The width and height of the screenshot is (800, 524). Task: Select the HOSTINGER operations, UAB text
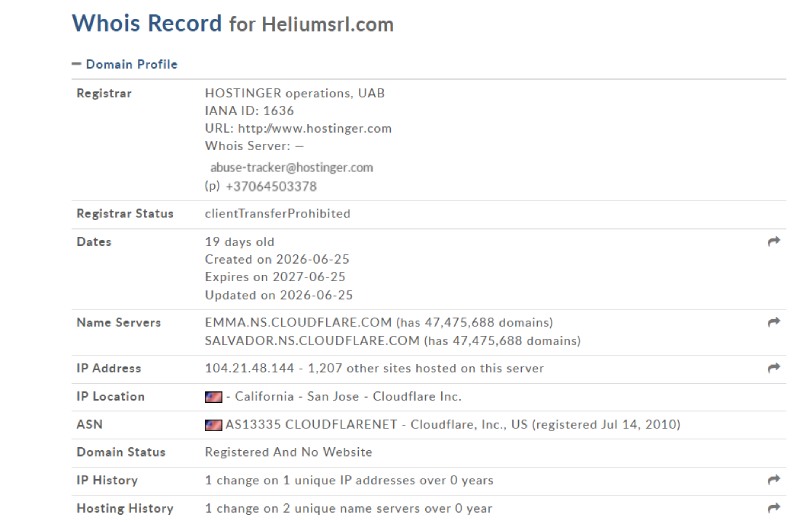[295, 93]
